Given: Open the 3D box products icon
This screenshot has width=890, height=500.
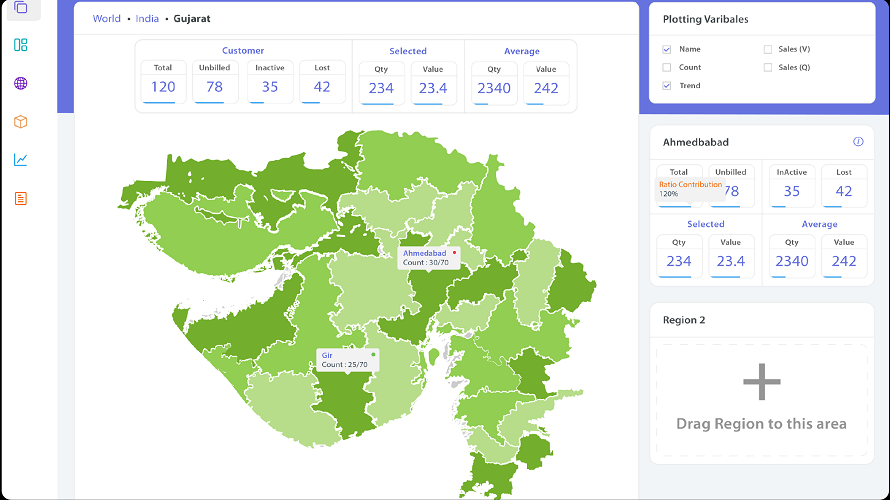Looking at the screenshot, I should [x=20, y=121].
